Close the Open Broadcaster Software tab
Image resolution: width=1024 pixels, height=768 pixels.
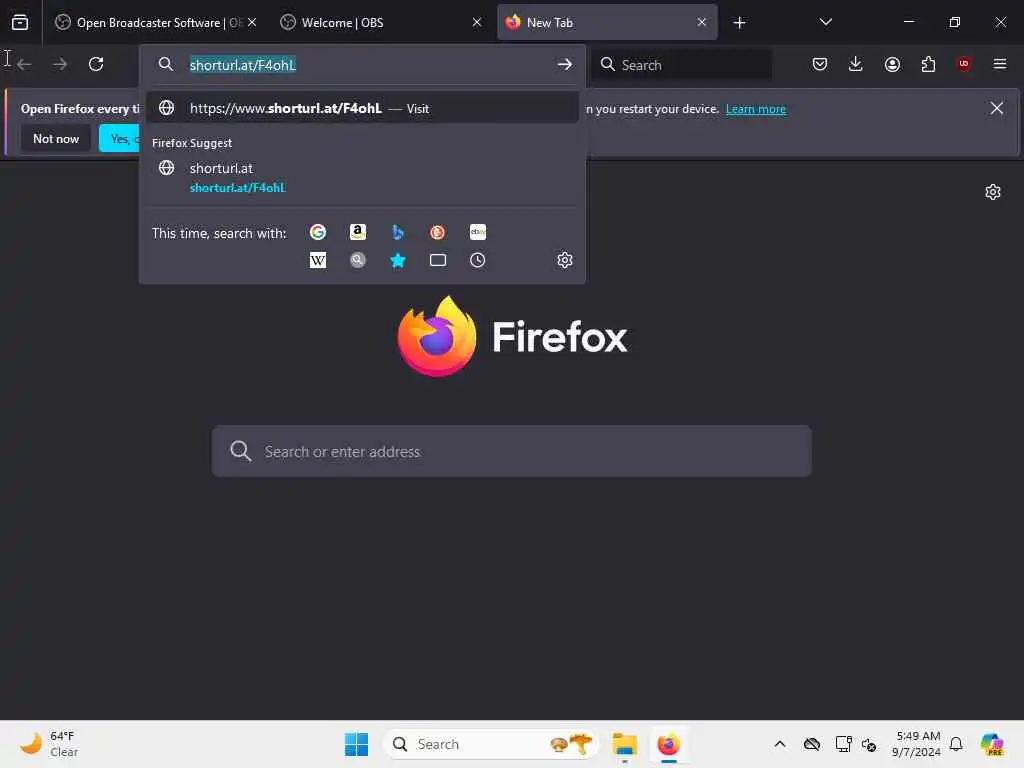[252, 22]
